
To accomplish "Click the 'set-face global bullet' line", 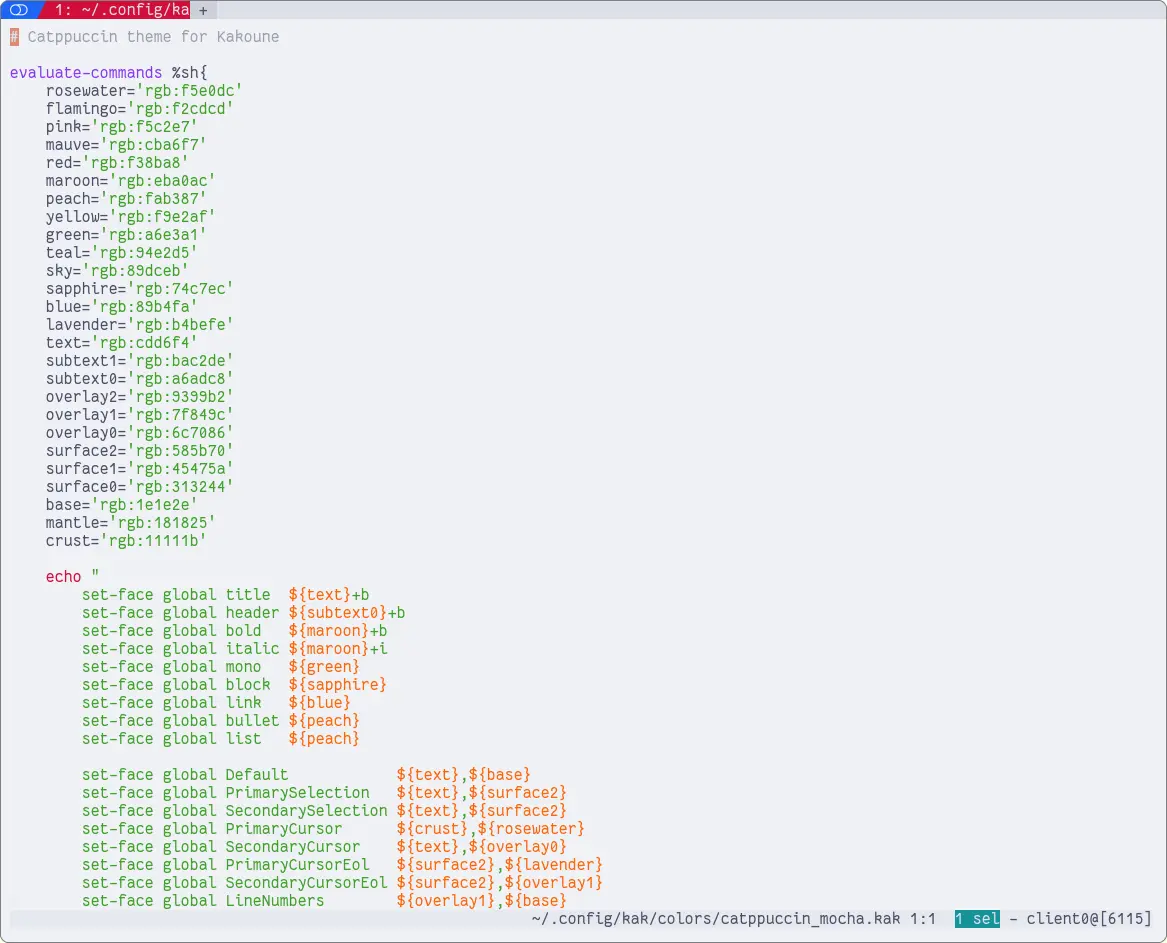I will tap(221, 720).
